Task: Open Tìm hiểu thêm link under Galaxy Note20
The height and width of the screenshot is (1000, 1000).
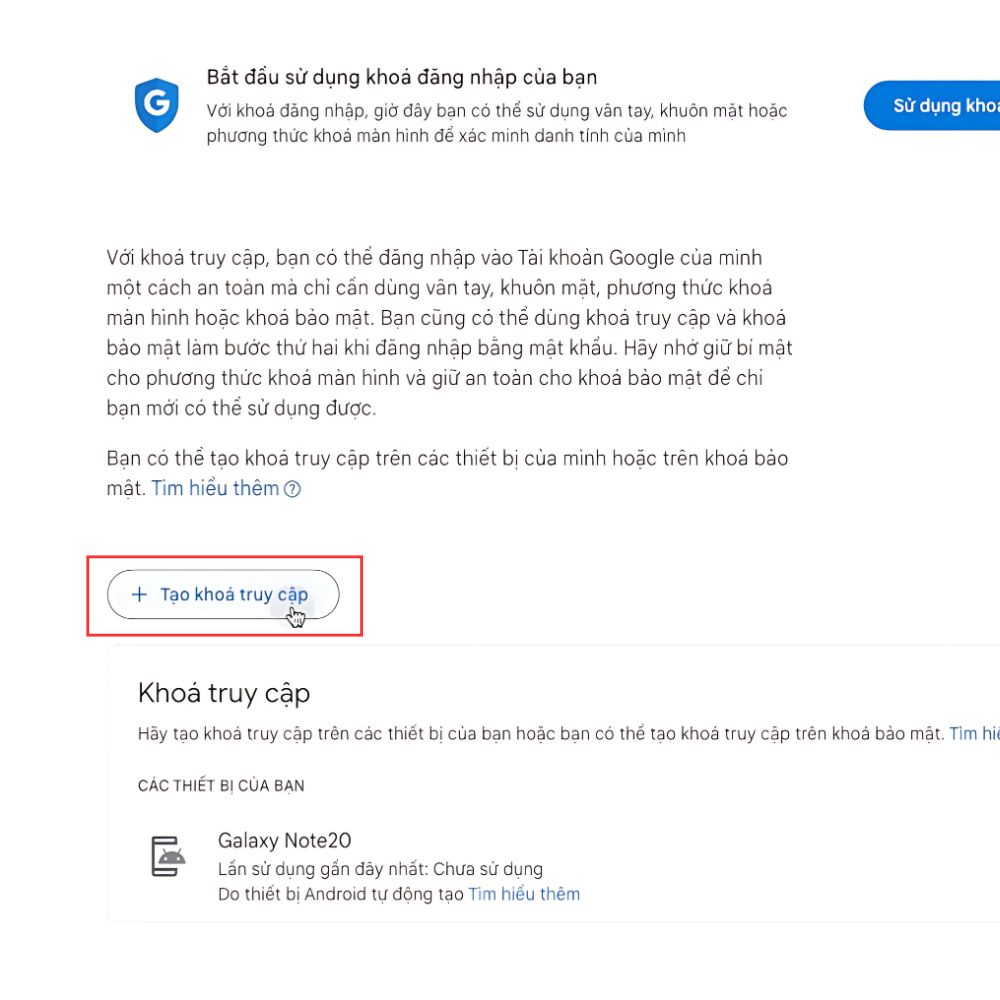Action: click(524, 894)
